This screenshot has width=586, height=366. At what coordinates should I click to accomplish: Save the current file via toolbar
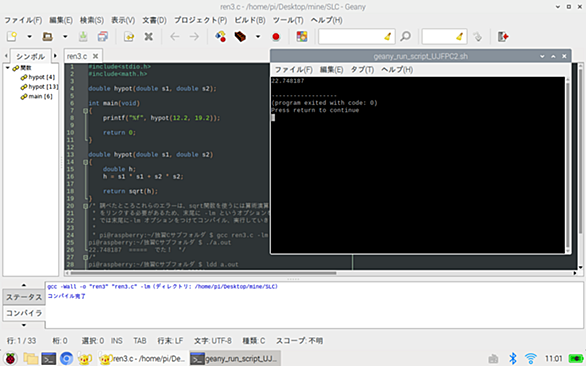[x=83, y=37]
